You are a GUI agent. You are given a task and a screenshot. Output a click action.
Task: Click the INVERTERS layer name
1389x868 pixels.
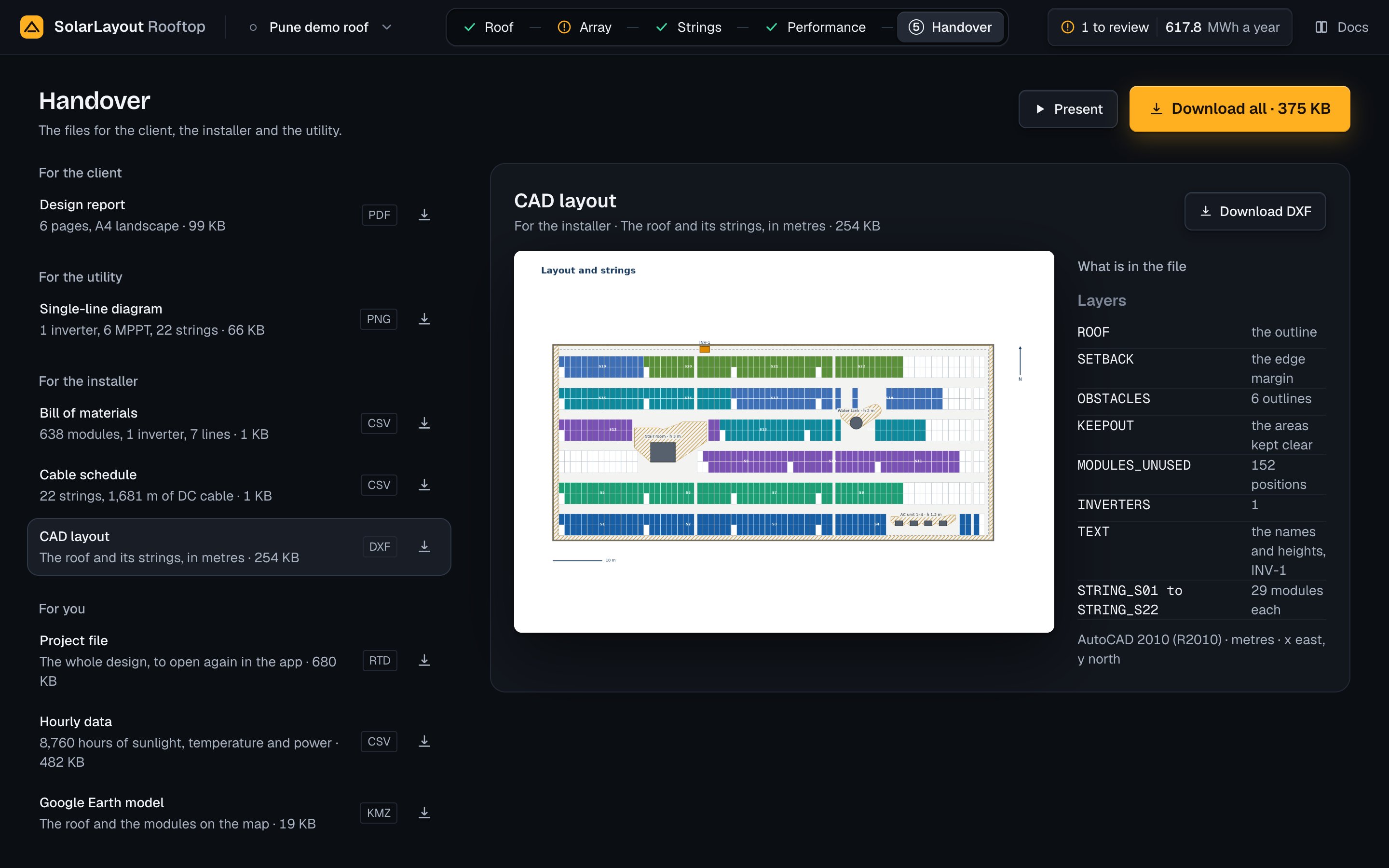pyautogui.click(x=1114, y=504)
